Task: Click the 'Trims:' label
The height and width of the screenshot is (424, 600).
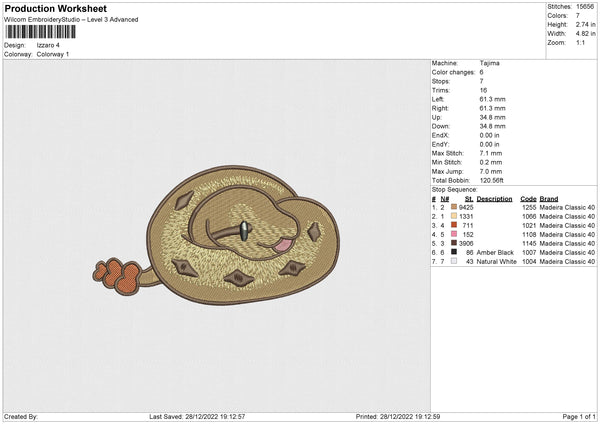Action: pos(440,90)
